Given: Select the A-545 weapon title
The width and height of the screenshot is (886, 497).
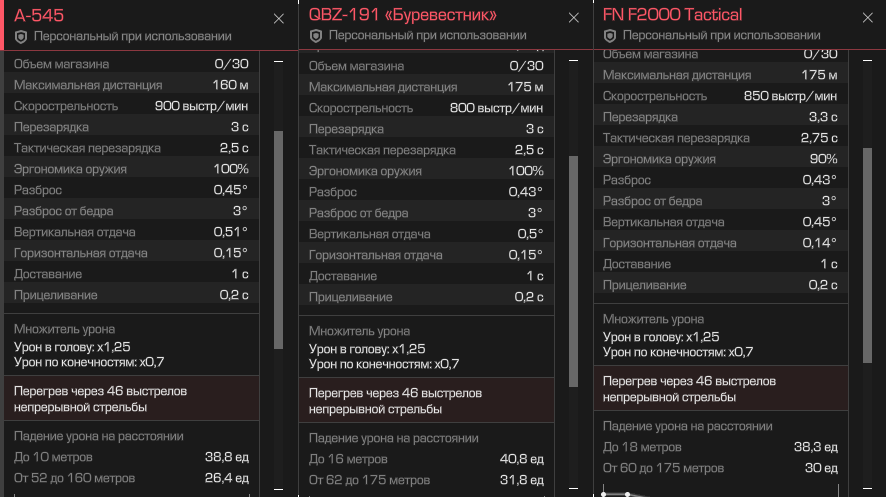Looking at the screenshot, I should click(x=39, y=16).
